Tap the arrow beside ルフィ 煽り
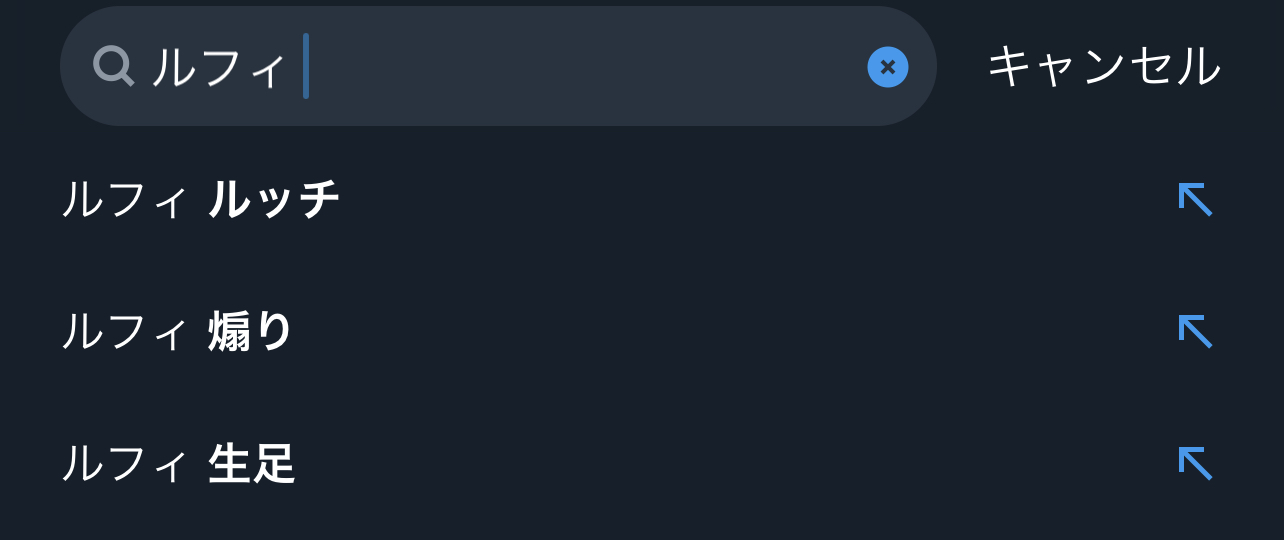The width and height of the screenshot is (1284, 540). click(x=1195, y=331)
